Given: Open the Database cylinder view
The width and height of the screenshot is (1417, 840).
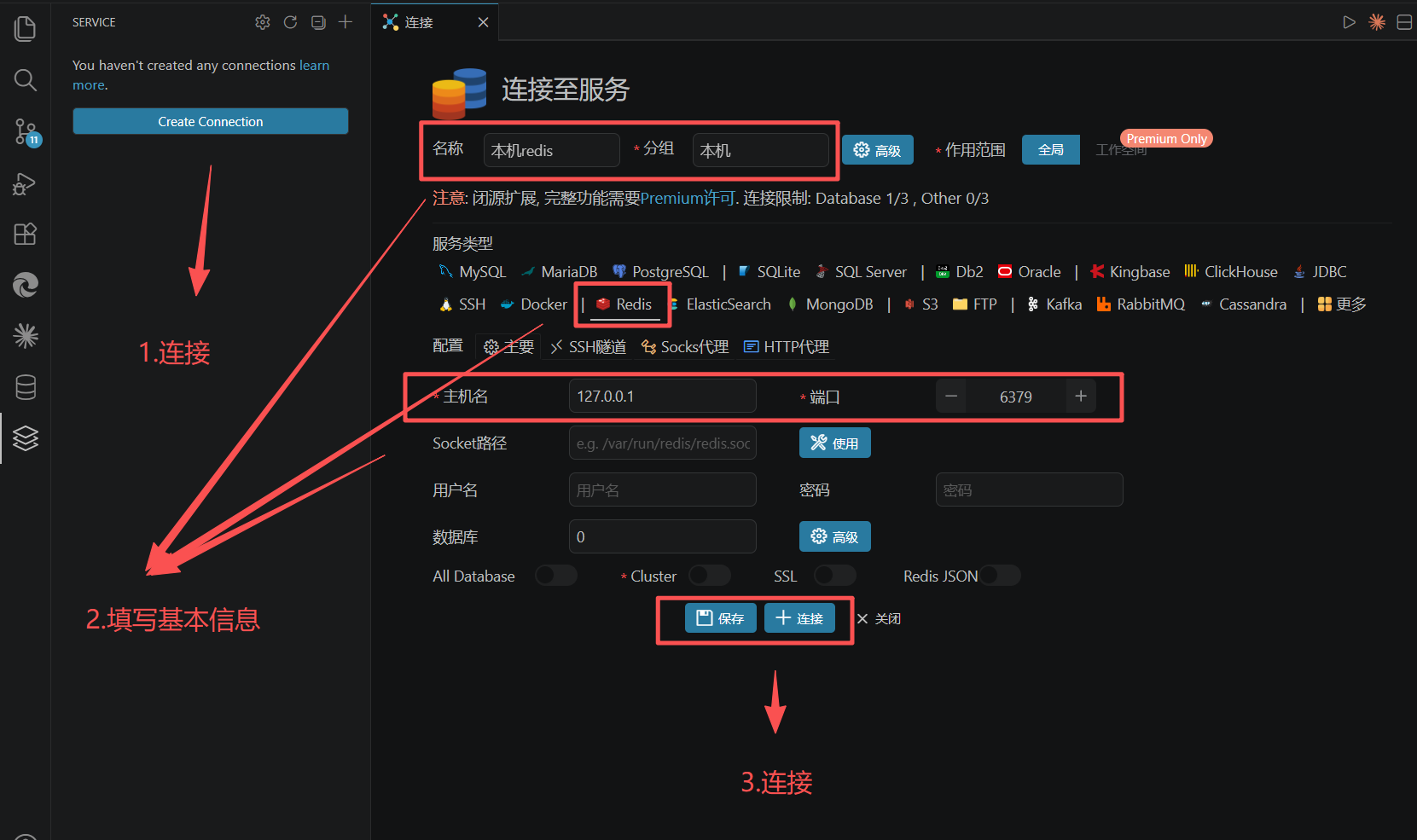Looking at the screenshot, I should click(26, 387).
